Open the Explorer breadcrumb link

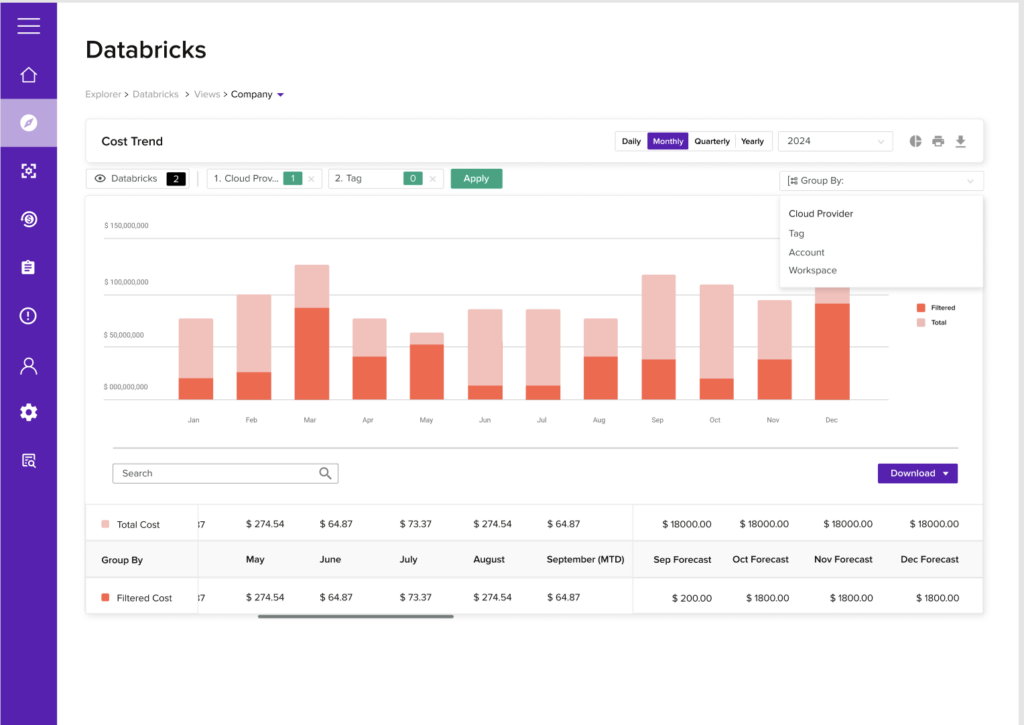pos(103,95)
